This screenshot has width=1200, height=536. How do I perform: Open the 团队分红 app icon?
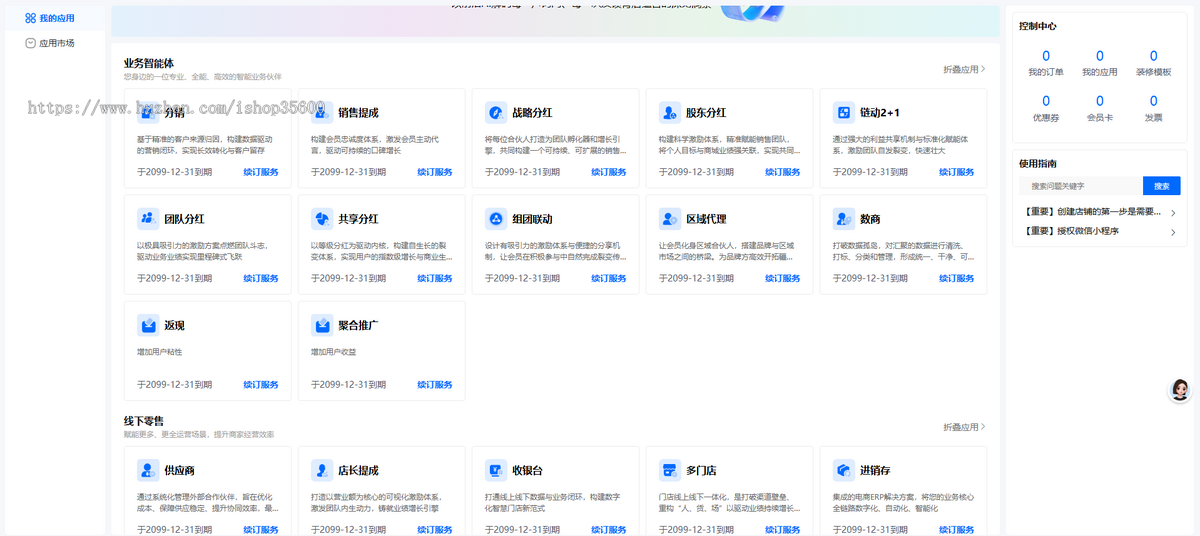coord(148,219)
